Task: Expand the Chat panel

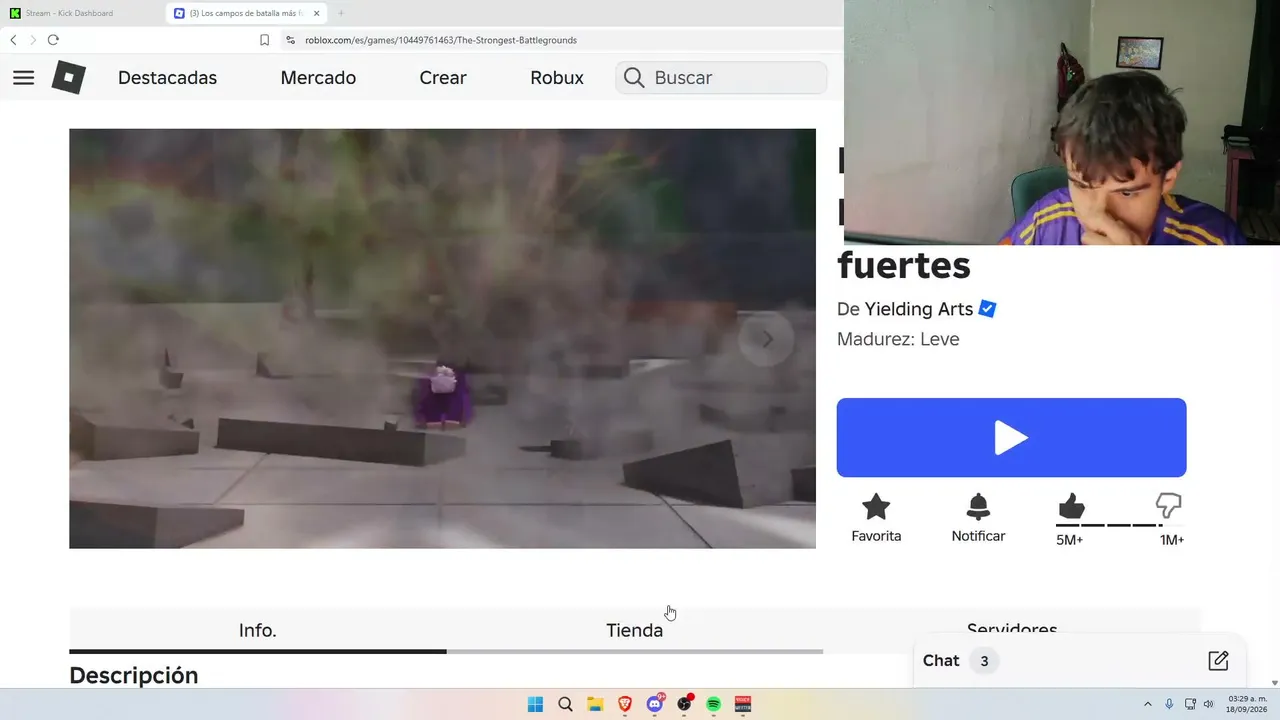Action: tap(1080, 661)
